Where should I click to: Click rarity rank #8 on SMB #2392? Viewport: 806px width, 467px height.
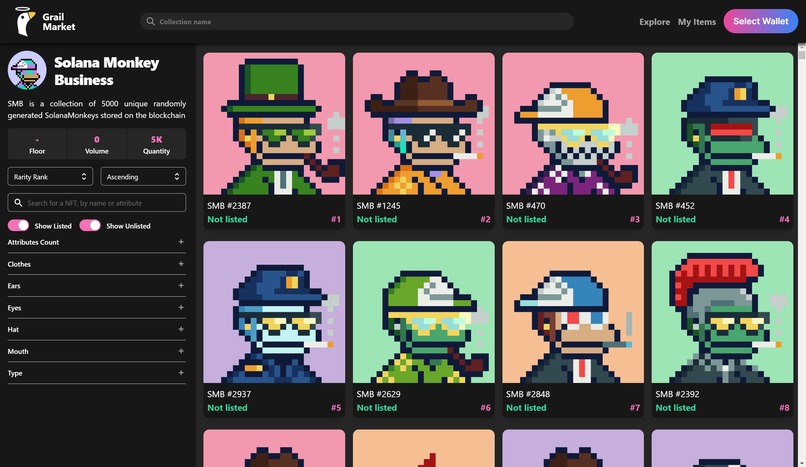click(784, 407)
